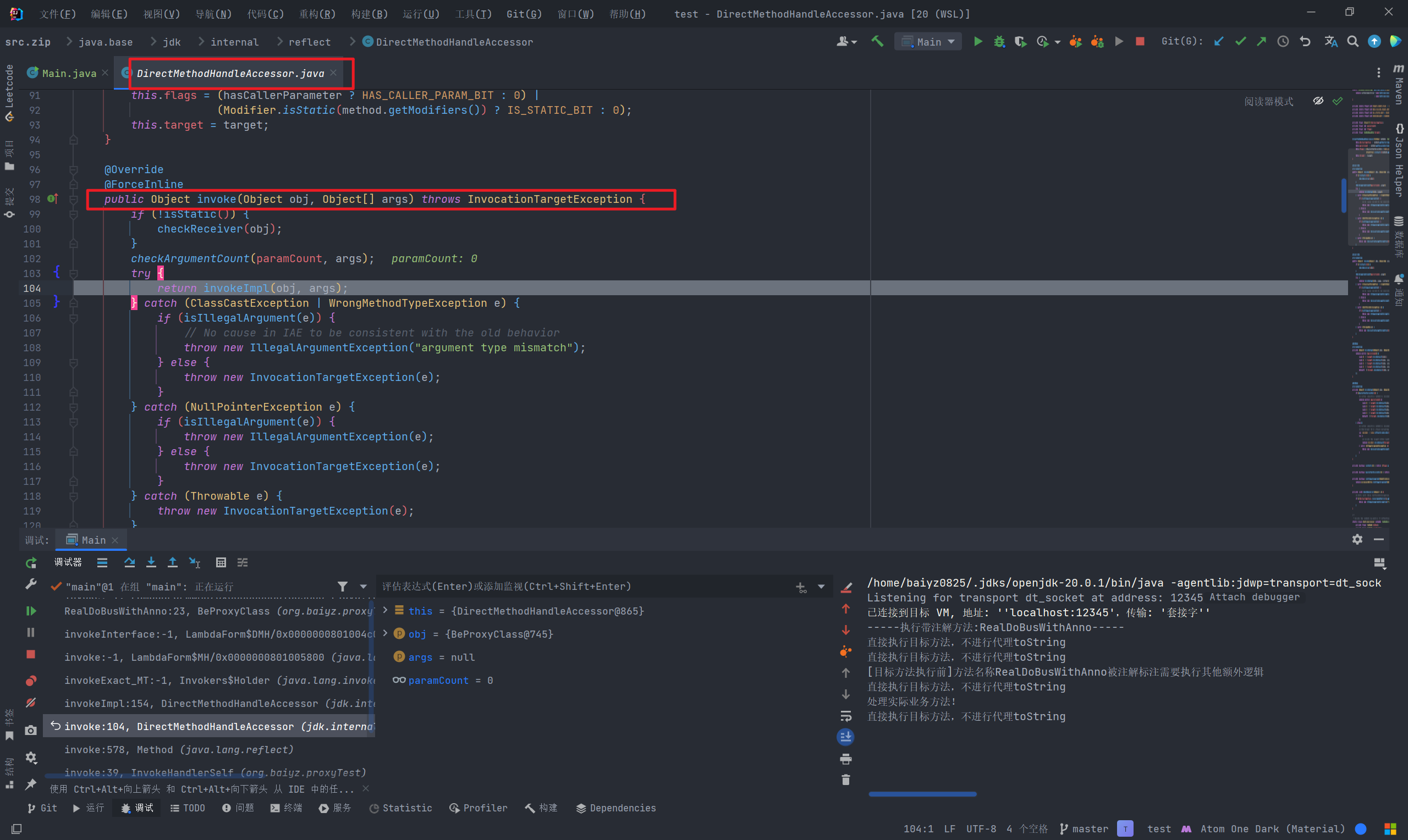Open the TODO tool window button
The image size is (1408, 840).
click(188, 808)
